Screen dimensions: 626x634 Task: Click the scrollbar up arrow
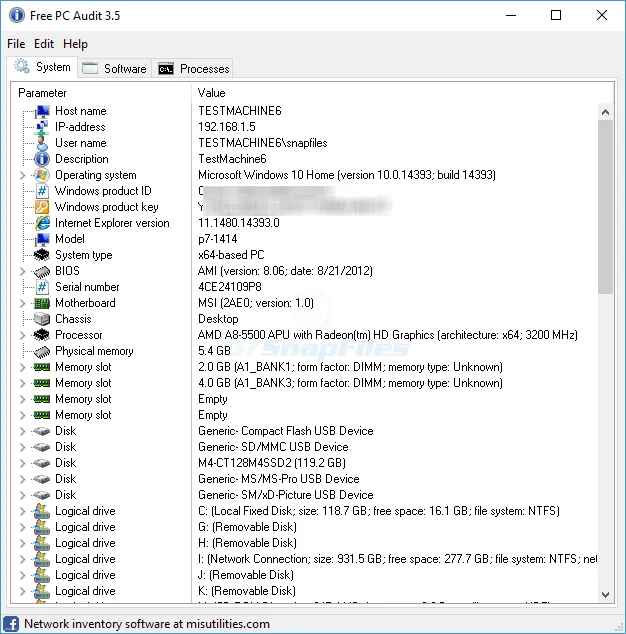[x=605, y=112]
